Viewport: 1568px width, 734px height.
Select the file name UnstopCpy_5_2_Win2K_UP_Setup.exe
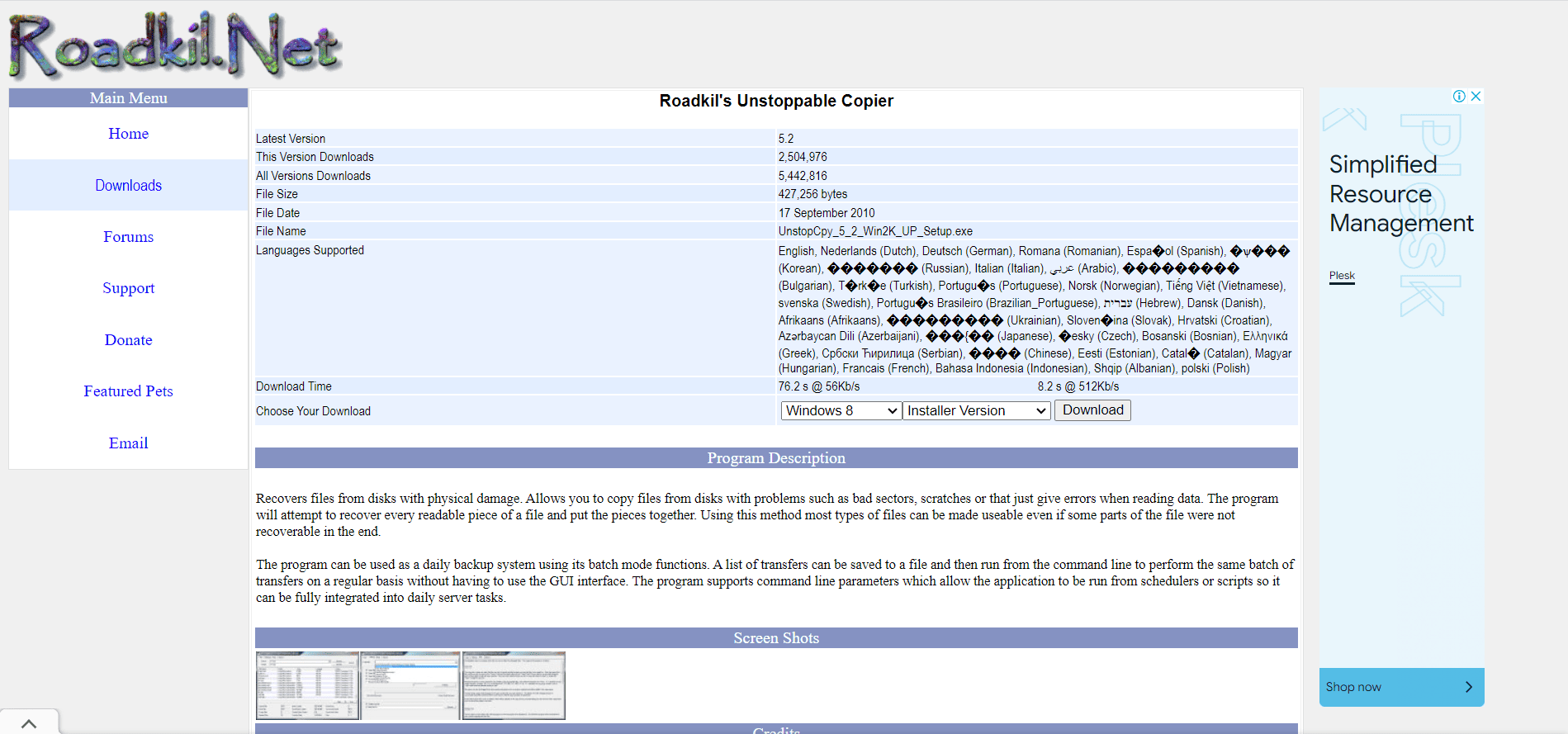click(875, 231)
